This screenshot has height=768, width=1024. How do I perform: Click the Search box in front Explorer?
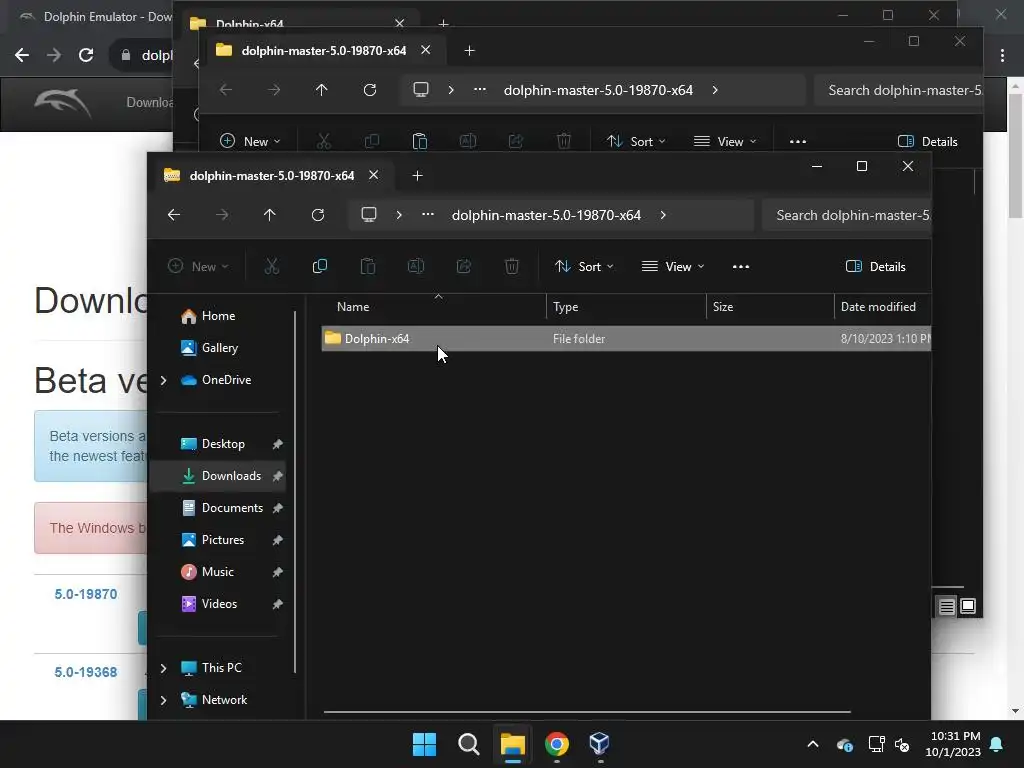(x=846, y=216)
